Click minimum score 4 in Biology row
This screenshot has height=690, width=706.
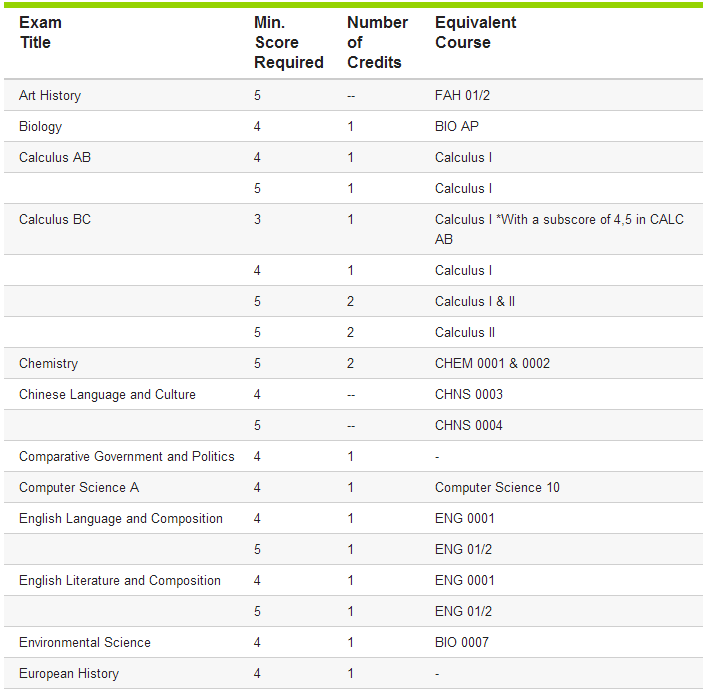point(257,127)
